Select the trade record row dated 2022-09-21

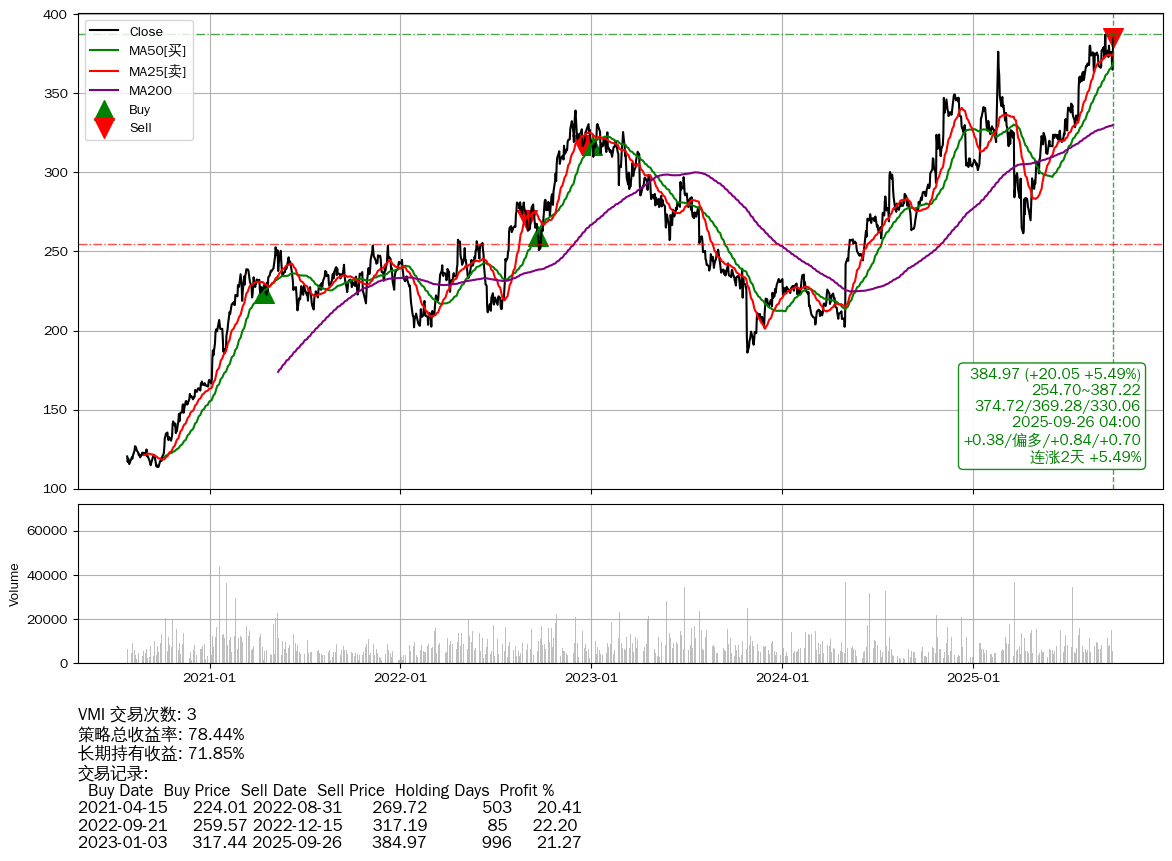tap(329, 825)
